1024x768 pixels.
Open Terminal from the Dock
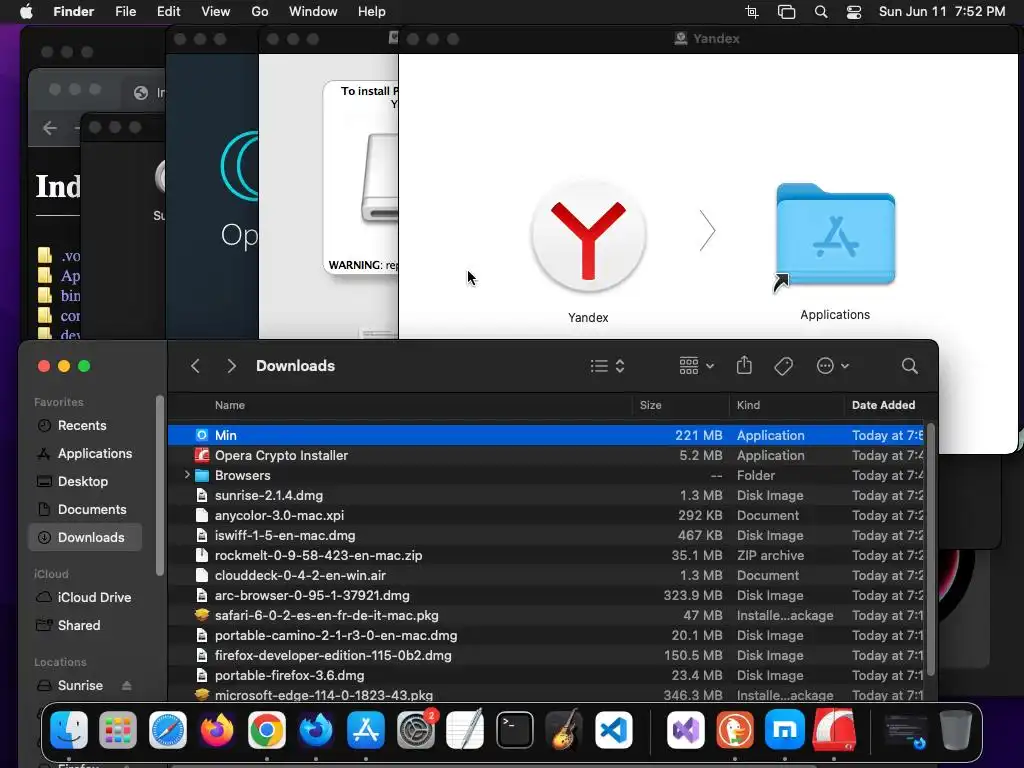pyautogui.click(x=515, y=729)
